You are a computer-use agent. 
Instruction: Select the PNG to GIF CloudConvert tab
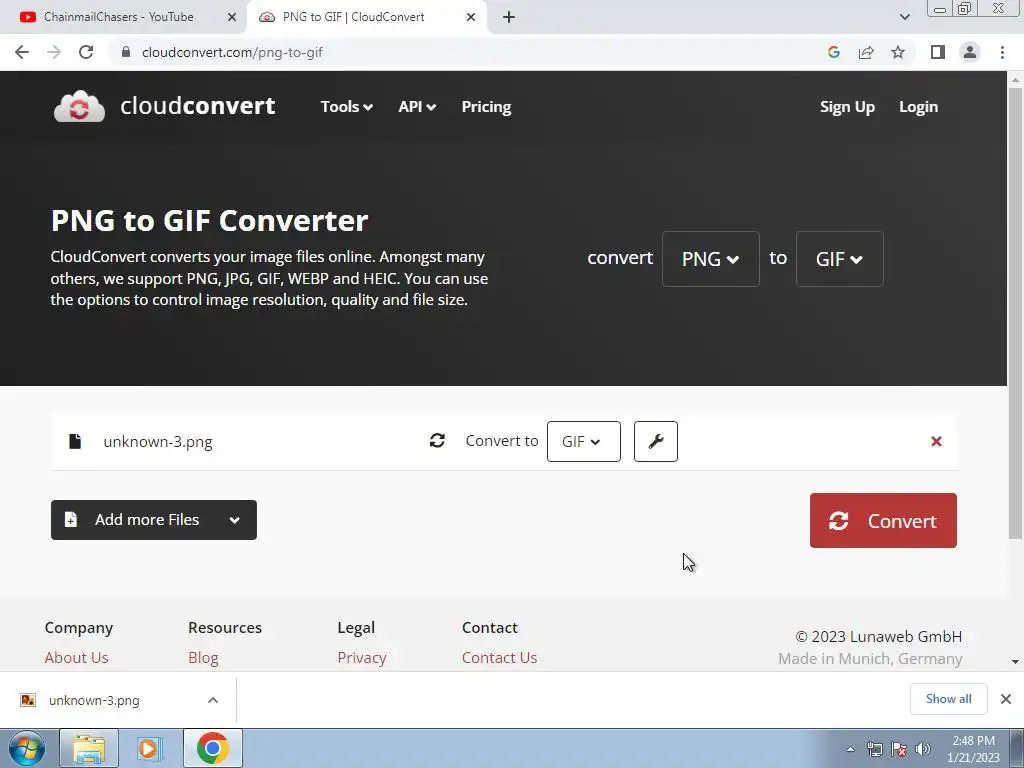point(353,17)
